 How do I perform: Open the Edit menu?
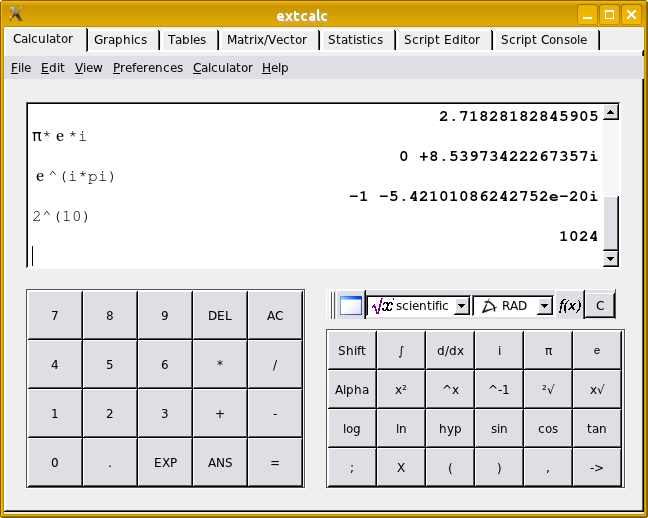(52, 67)
